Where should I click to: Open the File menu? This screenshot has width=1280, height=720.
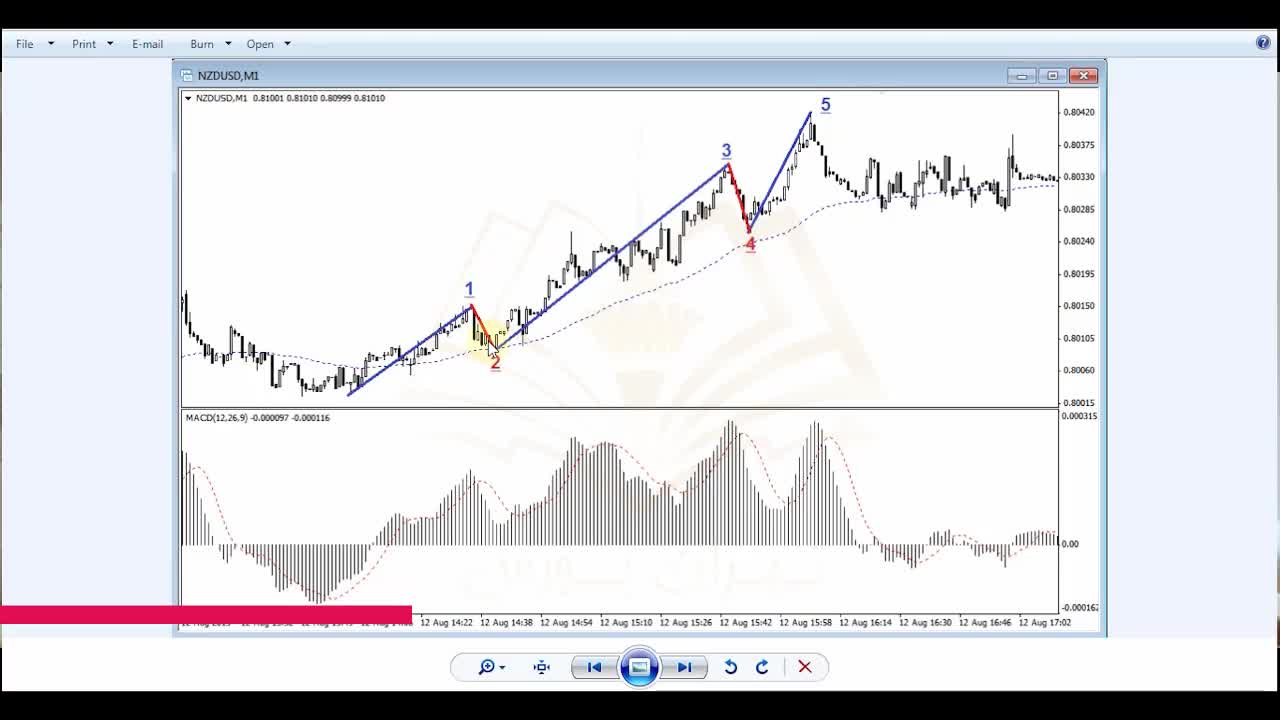point(25,44)
